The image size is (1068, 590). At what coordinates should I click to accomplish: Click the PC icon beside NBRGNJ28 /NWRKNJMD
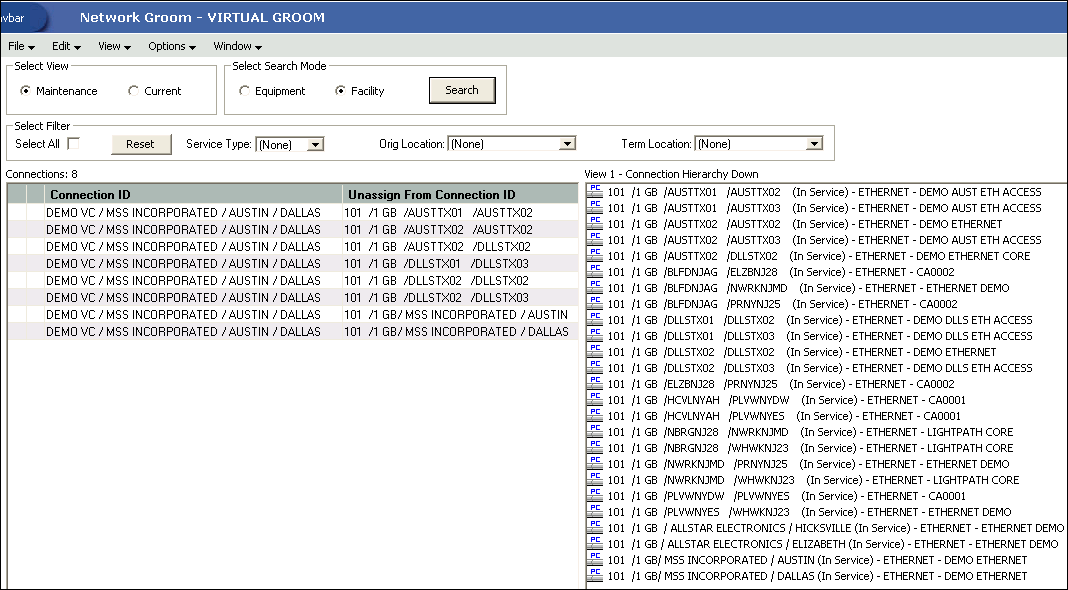(x=594, y=431)
